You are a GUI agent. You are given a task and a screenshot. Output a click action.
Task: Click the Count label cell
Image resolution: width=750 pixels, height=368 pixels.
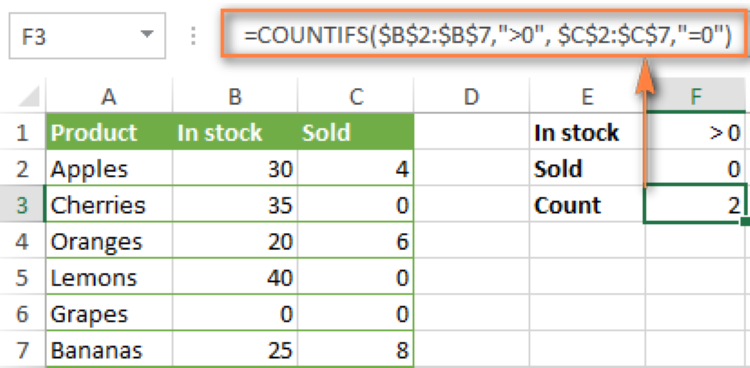click(587, 204)
